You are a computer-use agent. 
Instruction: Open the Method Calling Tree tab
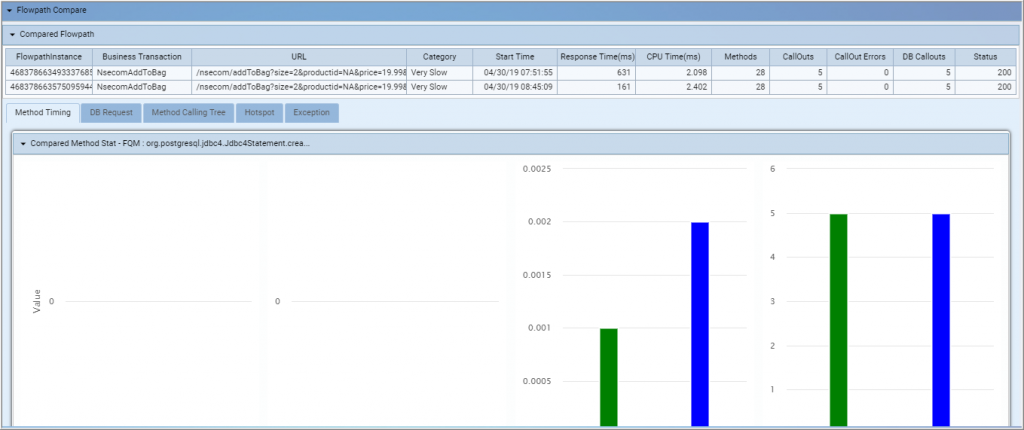pos(188,112)
